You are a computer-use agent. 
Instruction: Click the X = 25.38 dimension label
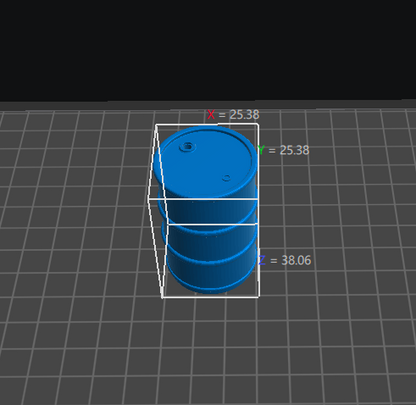pyautogui.click(x=233, y=115)
